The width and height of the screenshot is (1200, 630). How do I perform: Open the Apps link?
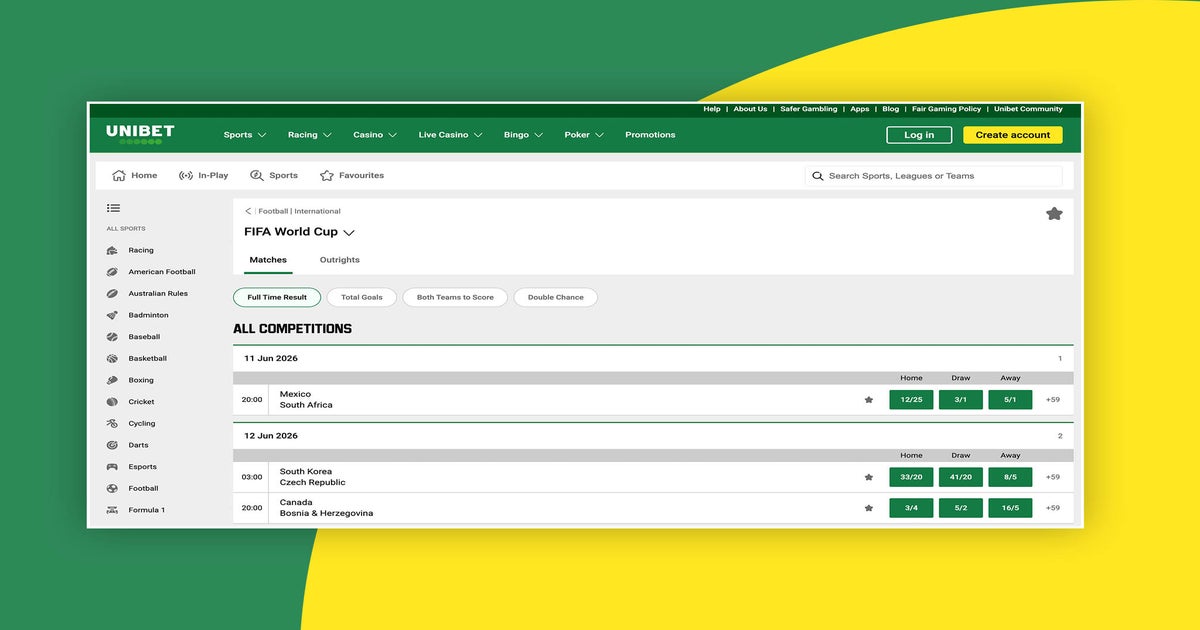(x=860, y=109)
